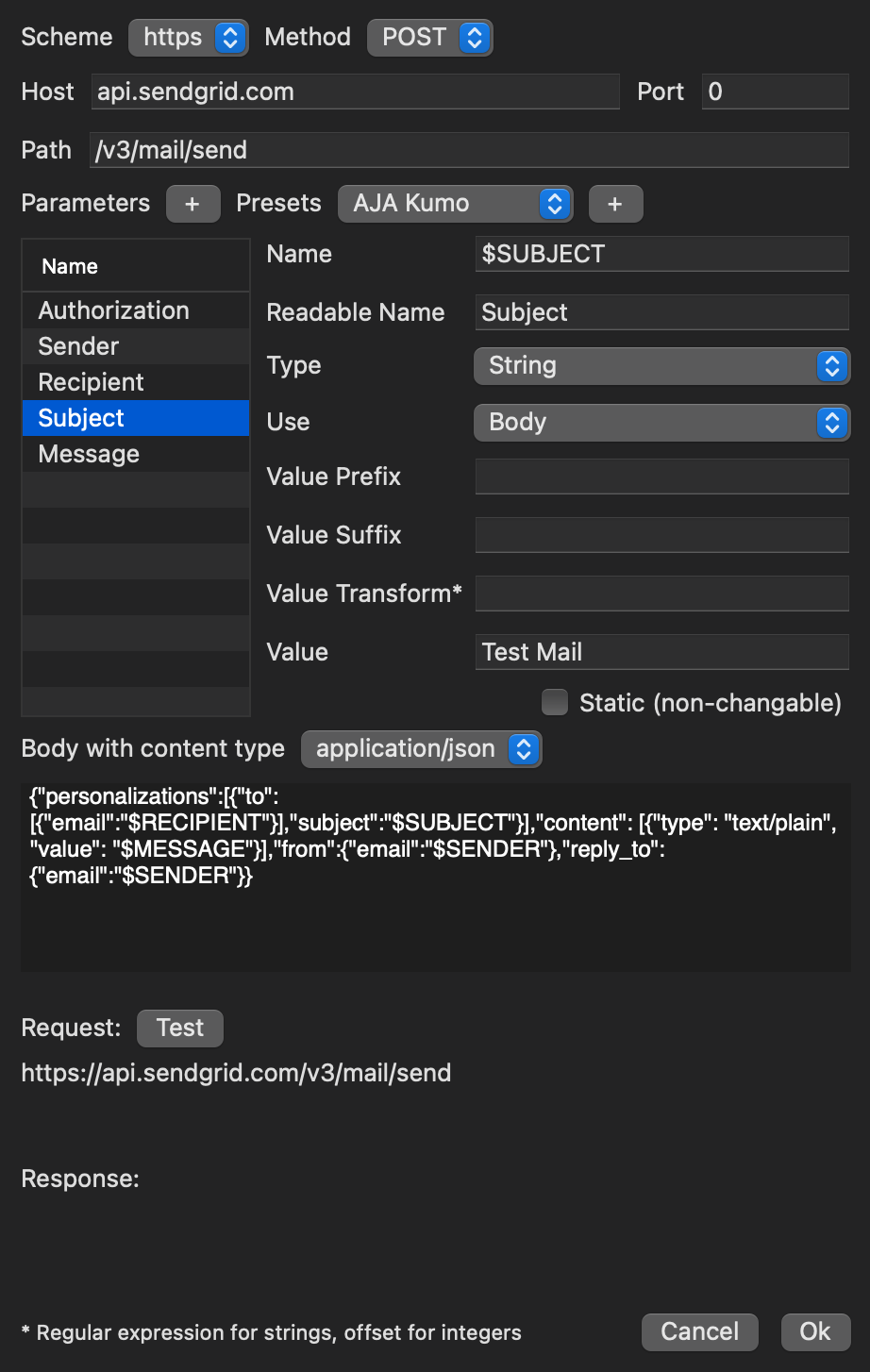
Task: Toggle the Static (non-changable) checkbox
Action: click(555, 703)
